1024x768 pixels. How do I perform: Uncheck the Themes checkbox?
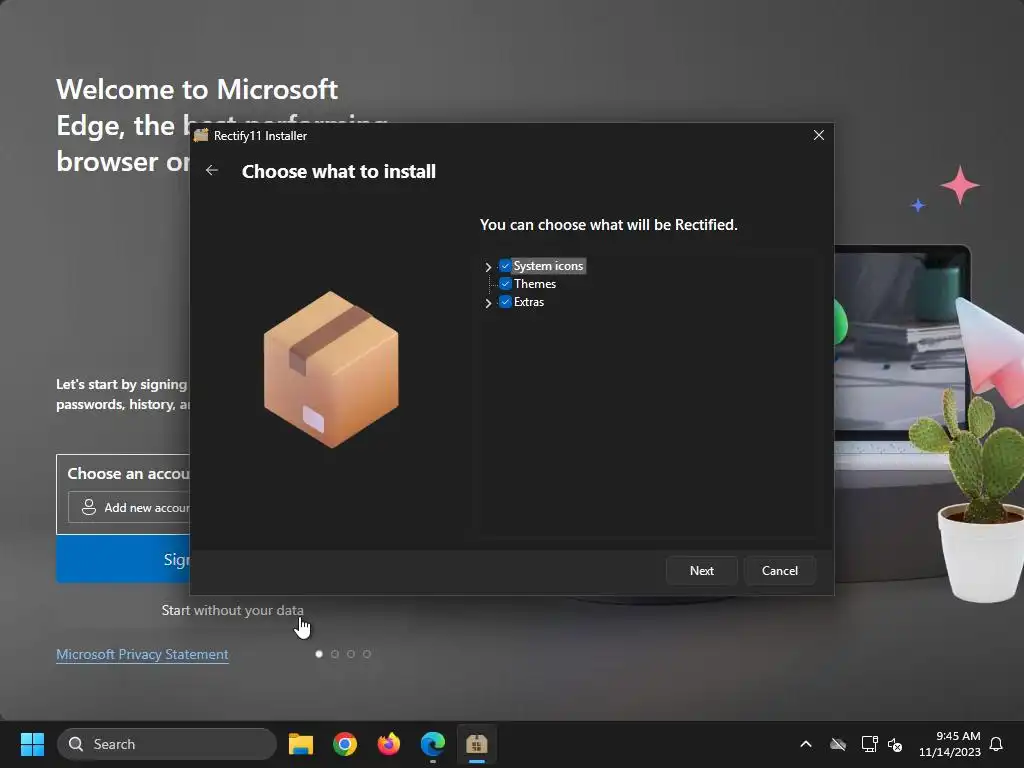coord(505,283)
